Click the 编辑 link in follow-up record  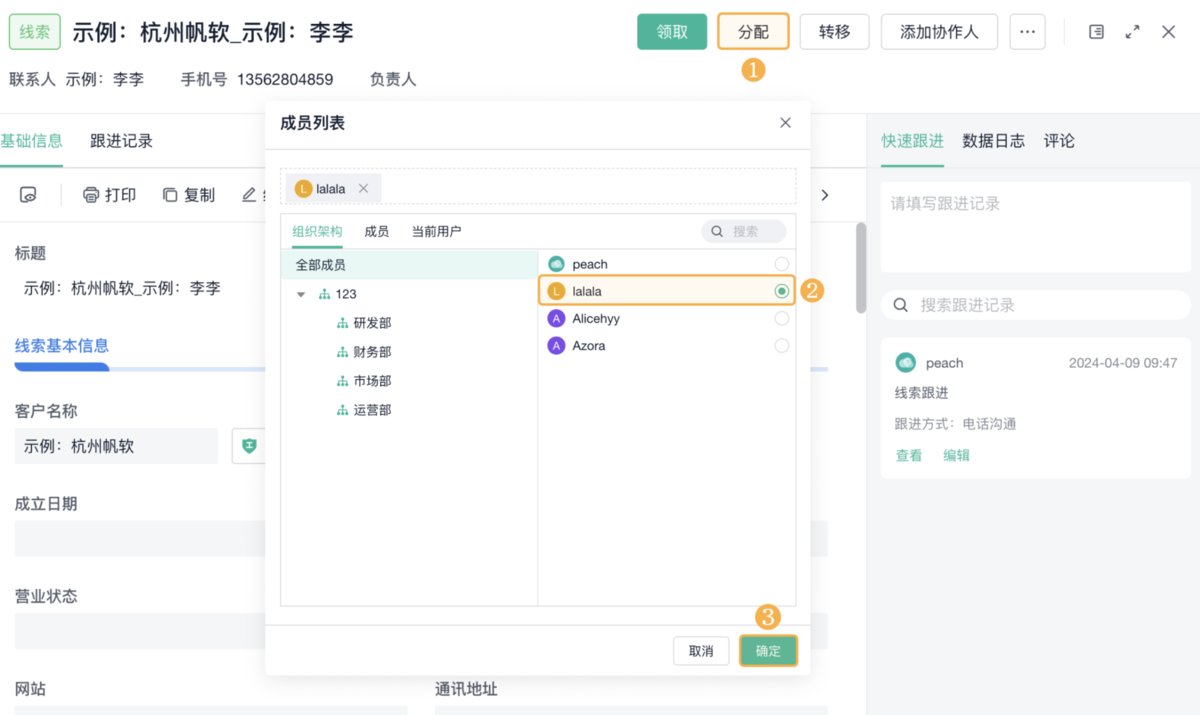tap(956, 455)
